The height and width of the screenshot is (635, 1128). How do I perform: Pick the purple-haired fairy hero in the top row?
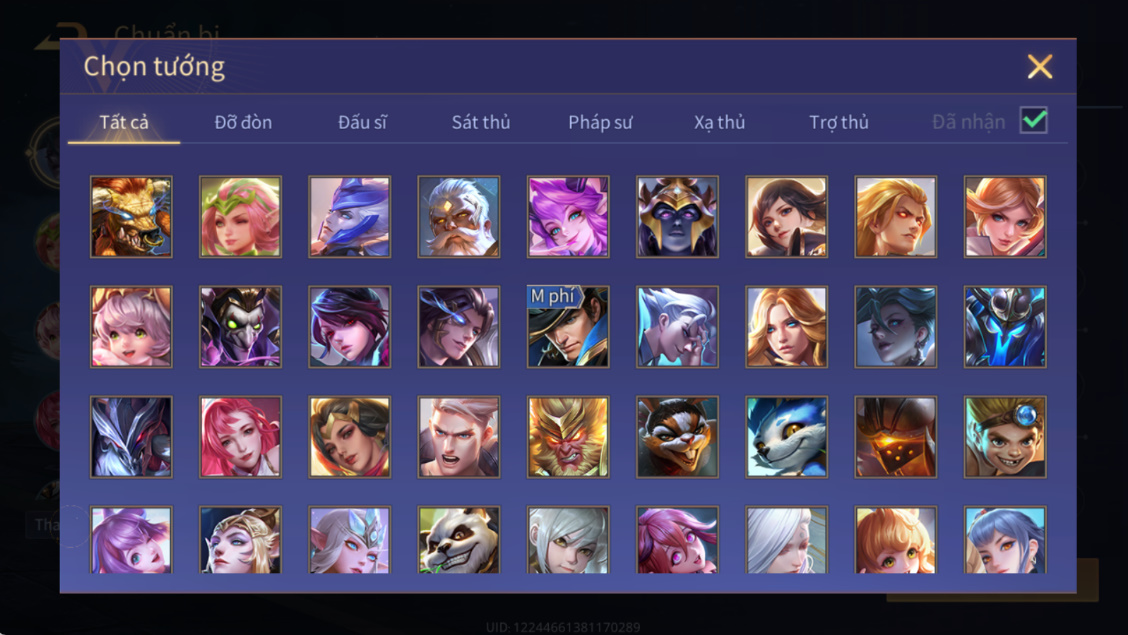568,216
